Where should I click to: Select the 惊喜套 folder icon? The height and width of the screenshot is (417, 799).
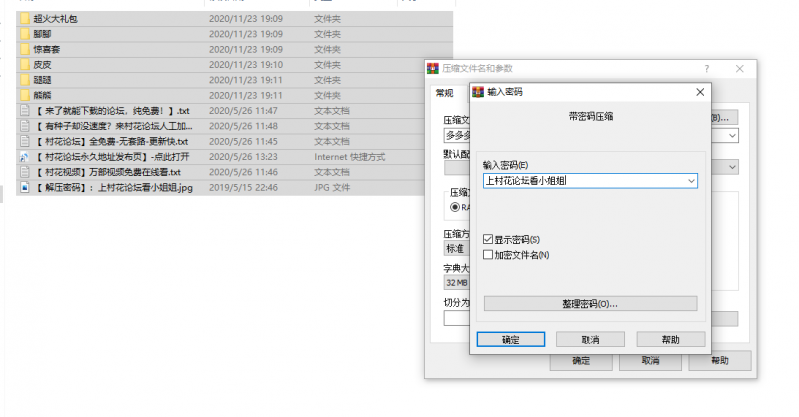tap(25, 49)
